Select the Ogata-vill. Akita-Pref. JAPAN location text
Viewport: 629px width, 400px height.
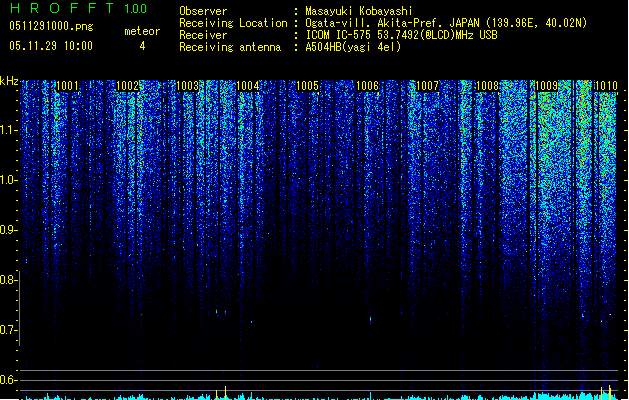pos(446,23)
